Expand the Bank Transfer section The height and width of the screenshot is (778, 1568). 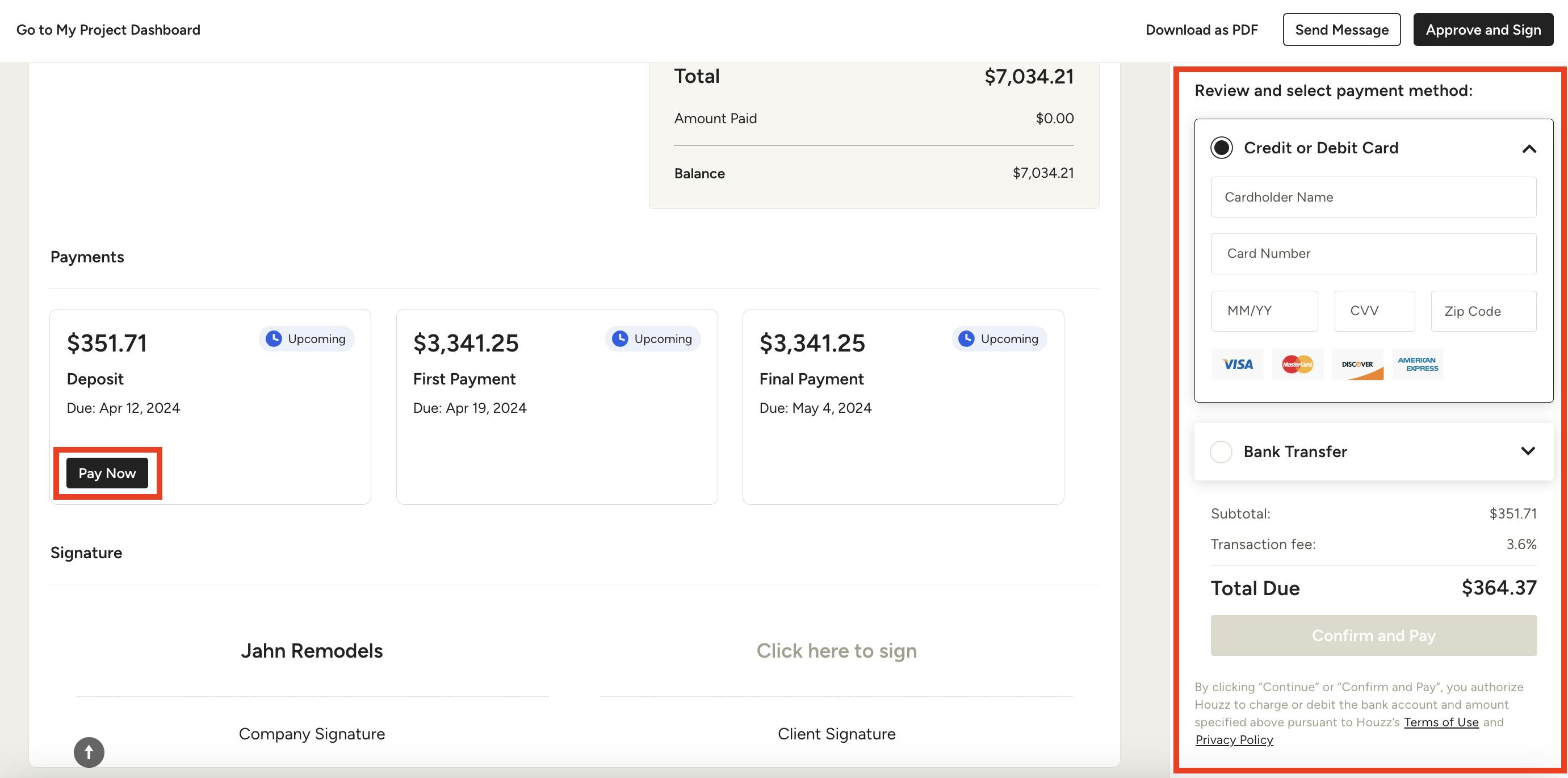coord(1528,451)
